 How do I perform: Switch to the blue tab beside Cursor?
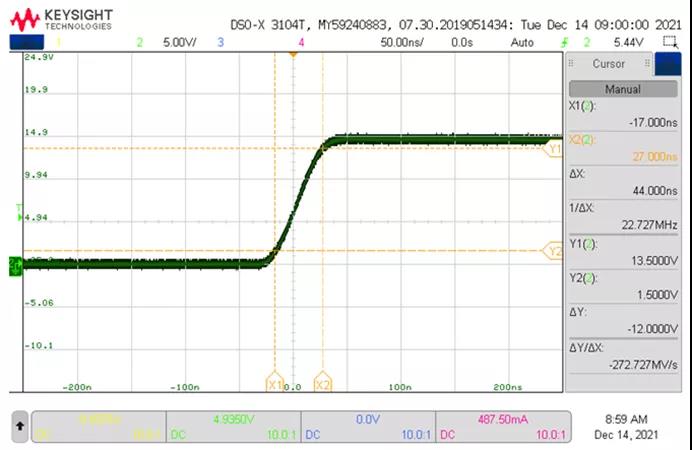(x=665, y=64)
